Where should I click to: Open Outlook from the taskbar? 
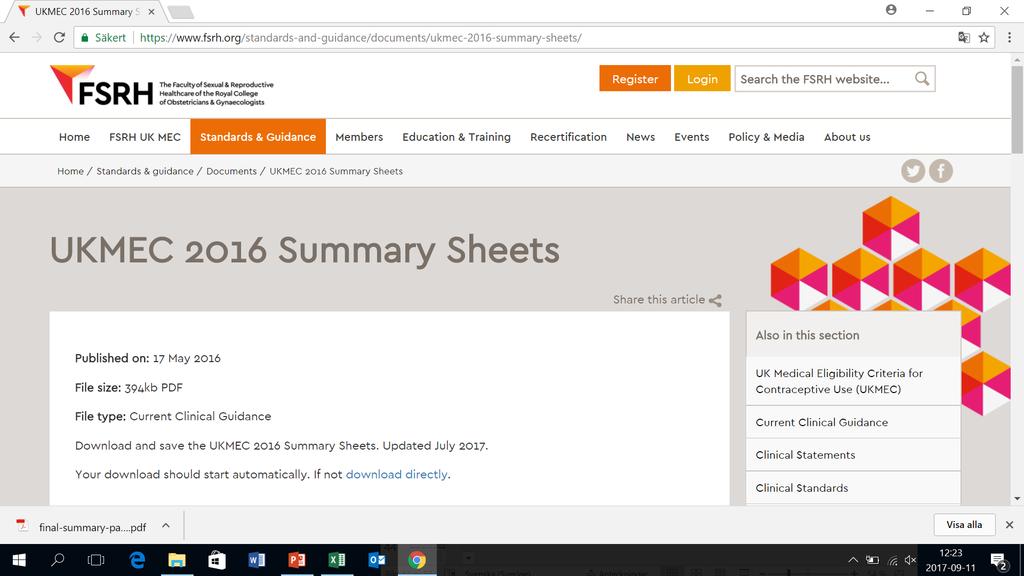(377, 560)
